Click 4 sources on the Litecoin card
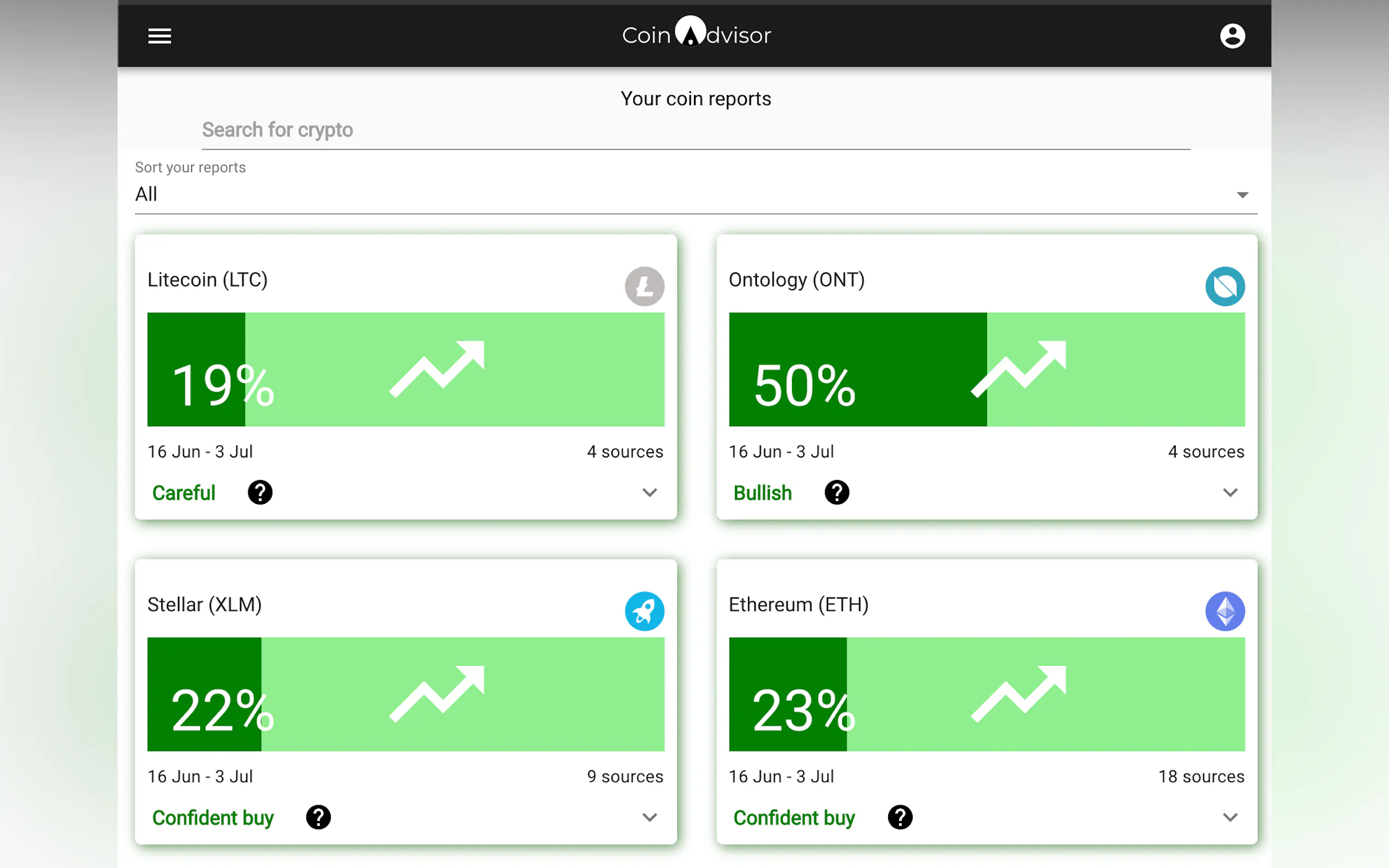This screenshot has height=868, width=1389. (x=625, y=452)
